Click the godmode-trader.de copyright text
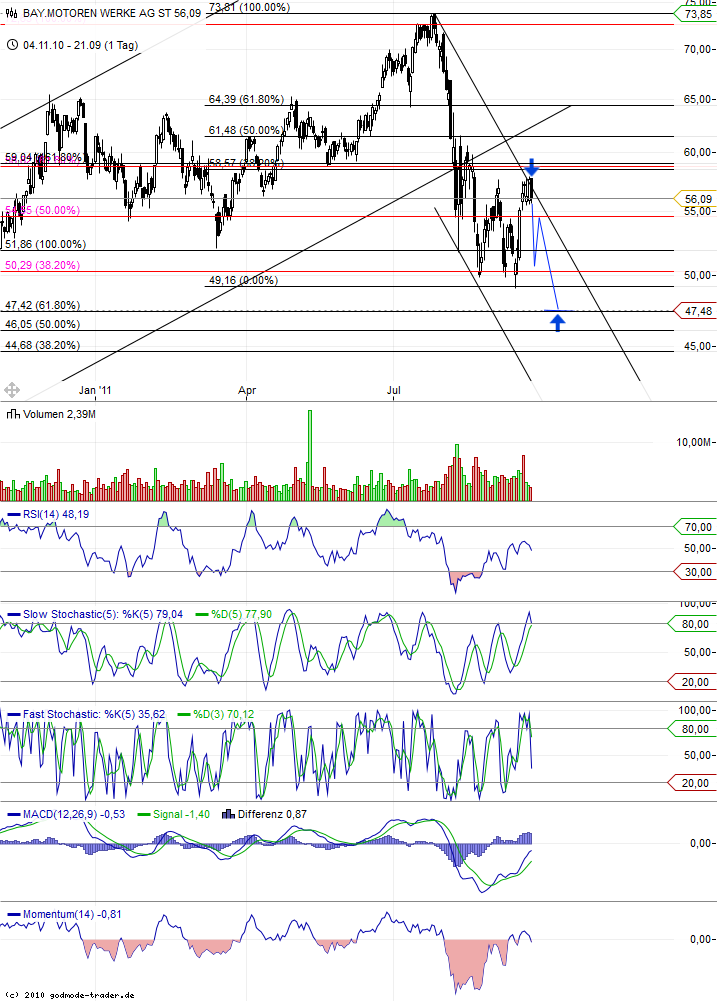This screenshot has height=1001, width=717. pos(68,995)
